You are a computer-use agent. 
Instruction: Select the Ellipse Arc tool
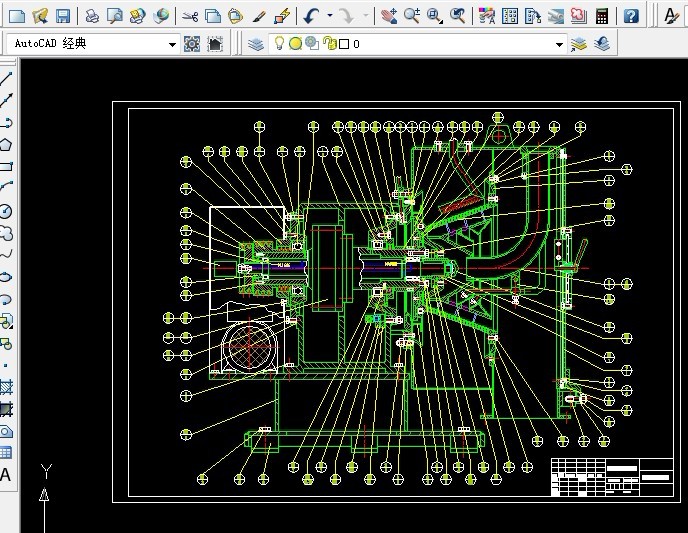point(6,299)
